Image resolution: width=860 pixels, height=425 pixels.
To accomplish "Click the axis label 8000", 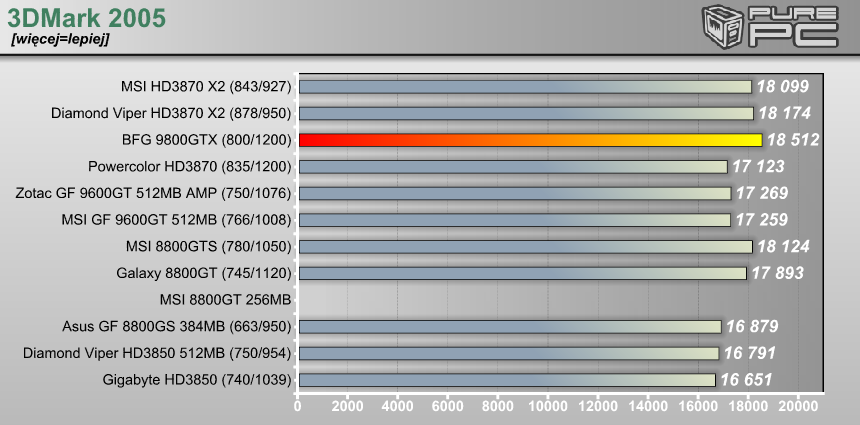I will (497, 406).
